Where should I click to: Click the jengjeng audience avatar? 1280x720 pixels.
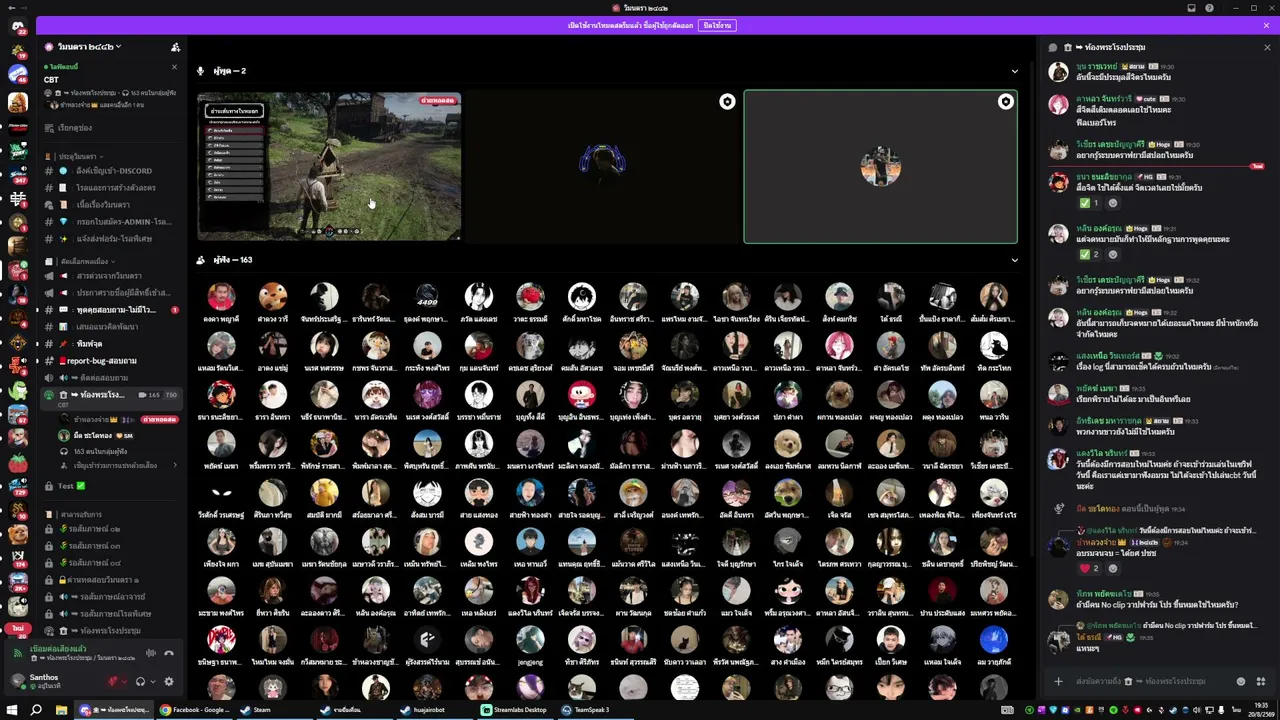tap(530, 642)
